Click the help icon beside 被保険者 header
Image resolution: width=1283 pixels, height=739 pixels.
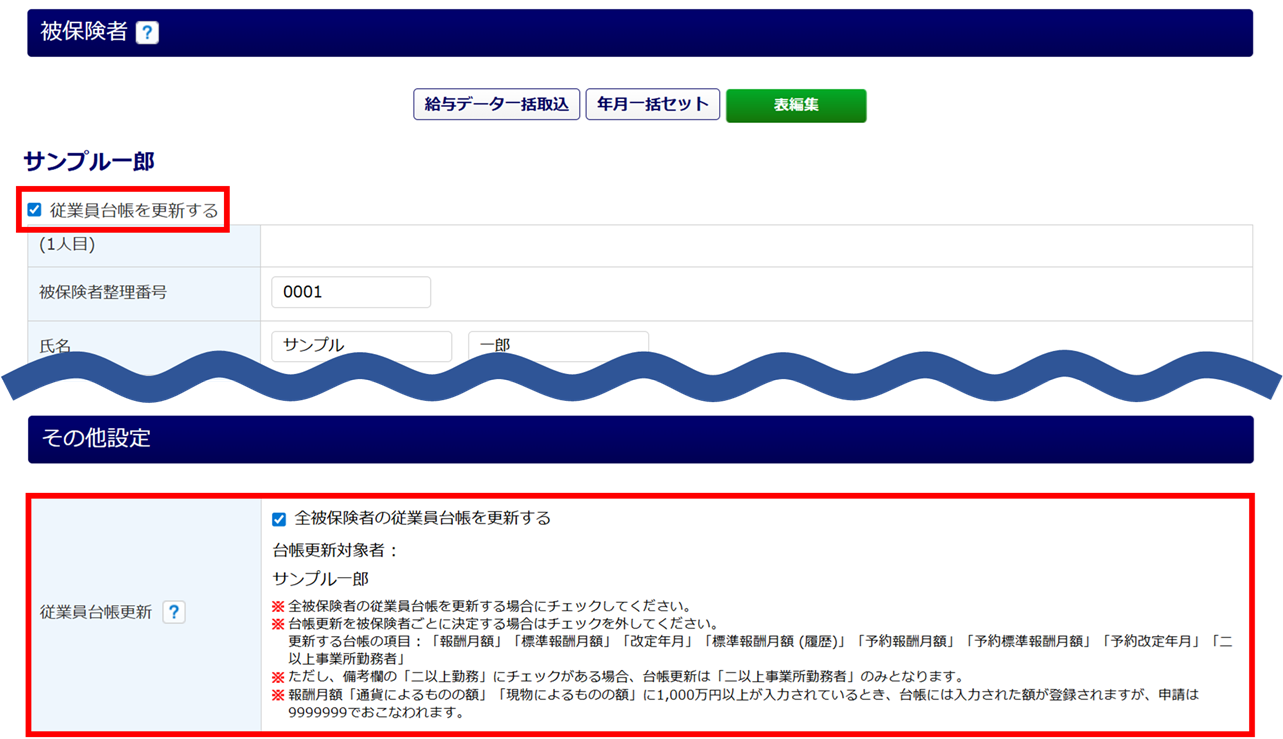[x=147, y=33]
